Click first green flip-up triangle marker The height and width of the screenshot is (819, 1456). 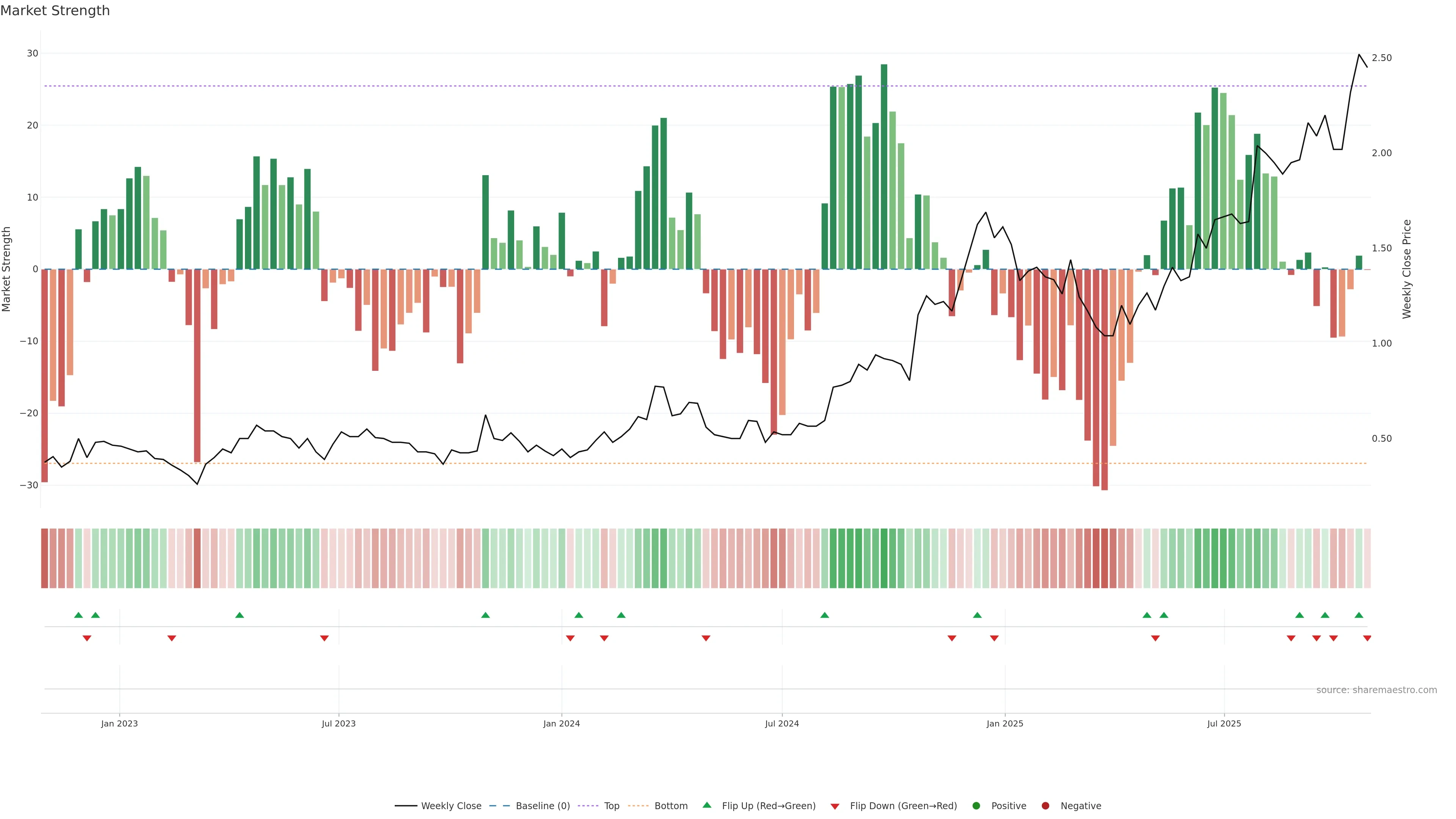coord(78,615)
